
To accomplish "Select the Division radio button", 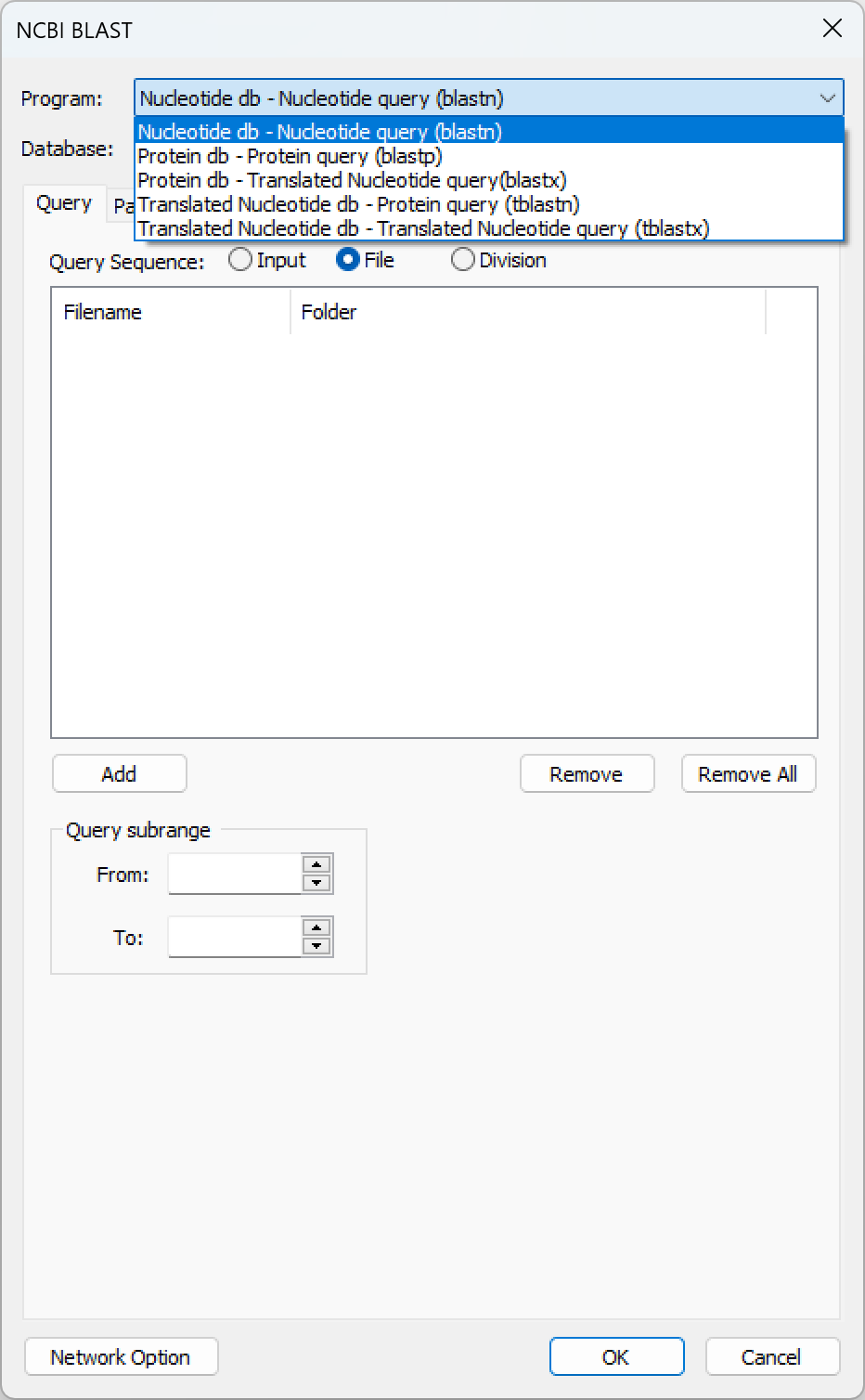I will point(498,260).
